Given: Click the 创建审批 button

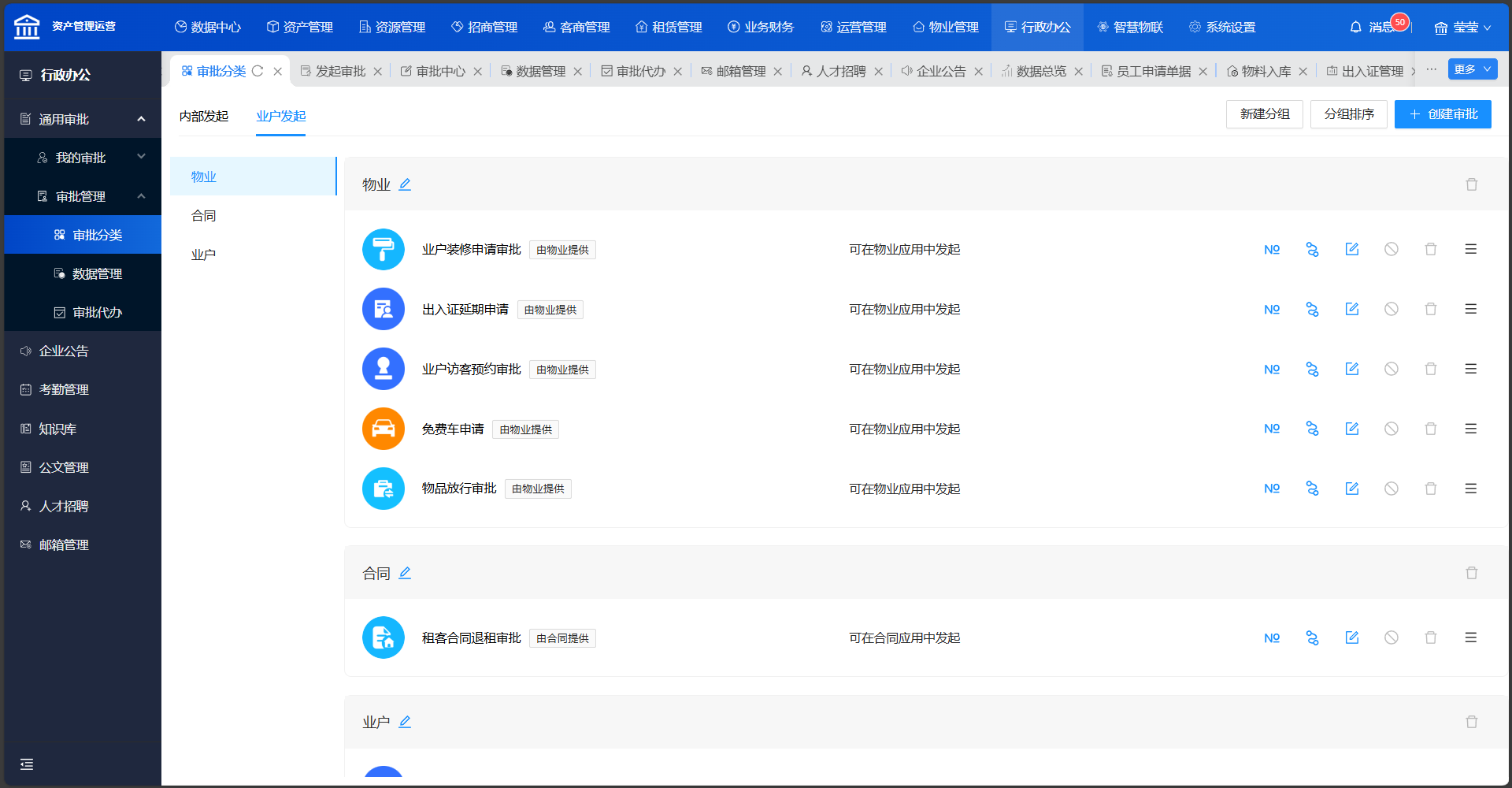Looking at the screenshot, I should (1442, 114).
